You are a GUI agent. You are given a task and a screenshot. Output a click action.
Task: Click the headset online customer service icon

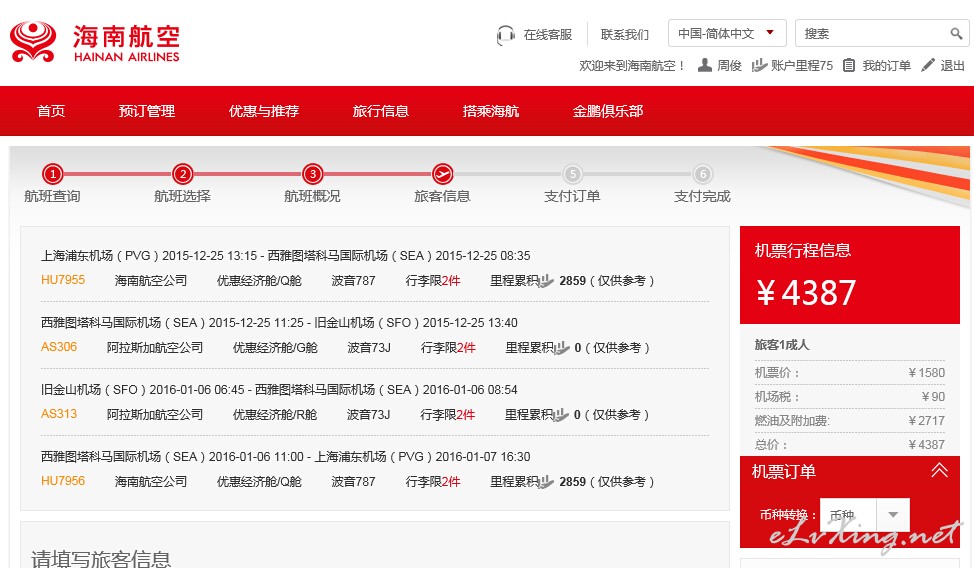pos(506,35)
